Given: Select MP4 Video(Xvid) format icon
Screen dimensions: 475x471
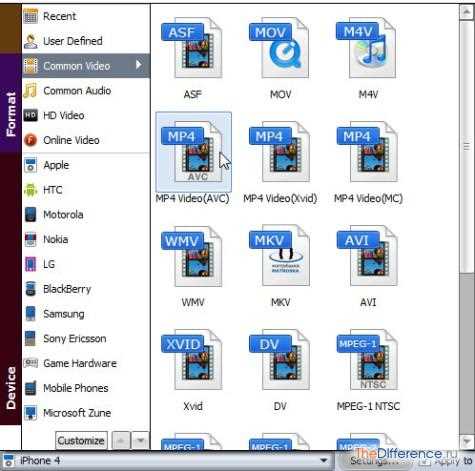Looking at the screenshot, I should pos(279,152).
